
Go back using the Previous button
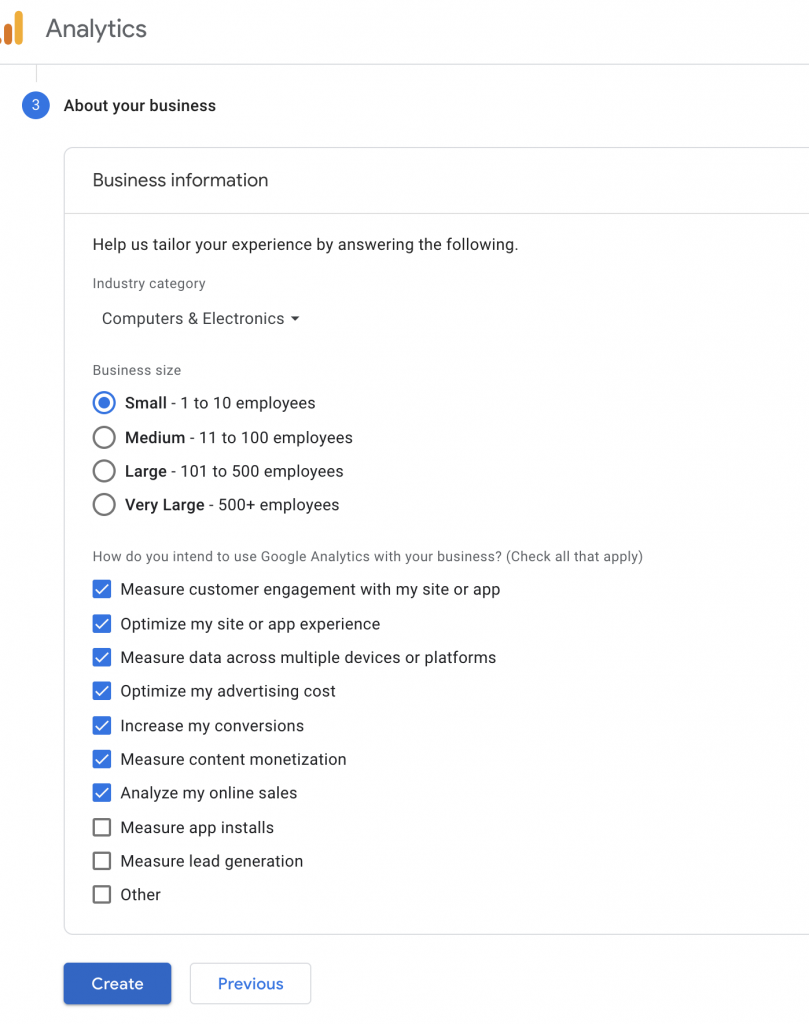pos(250,983)
